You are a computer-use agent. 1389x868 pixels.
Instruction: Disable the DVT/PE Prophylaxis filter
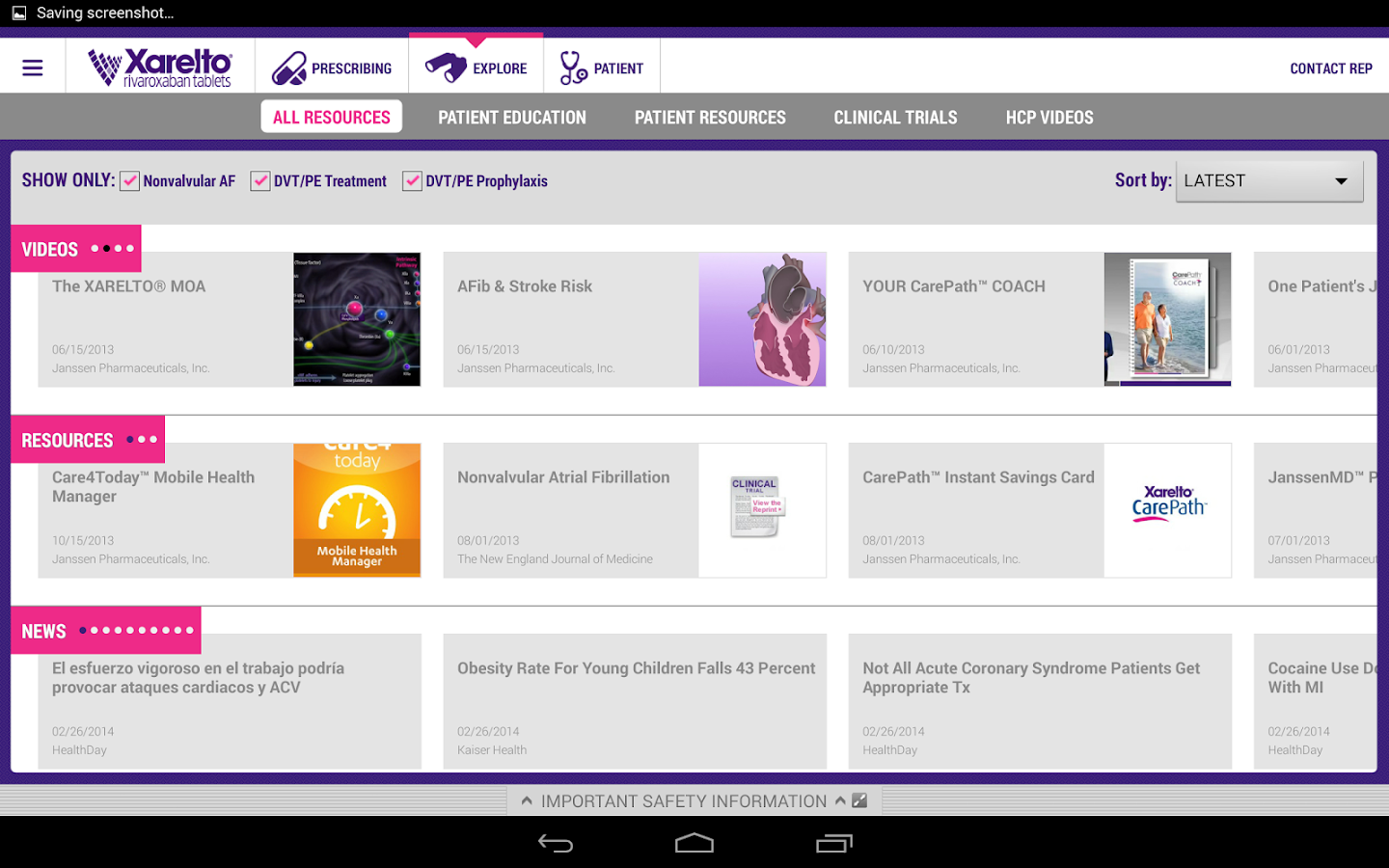tap(412, 181)
